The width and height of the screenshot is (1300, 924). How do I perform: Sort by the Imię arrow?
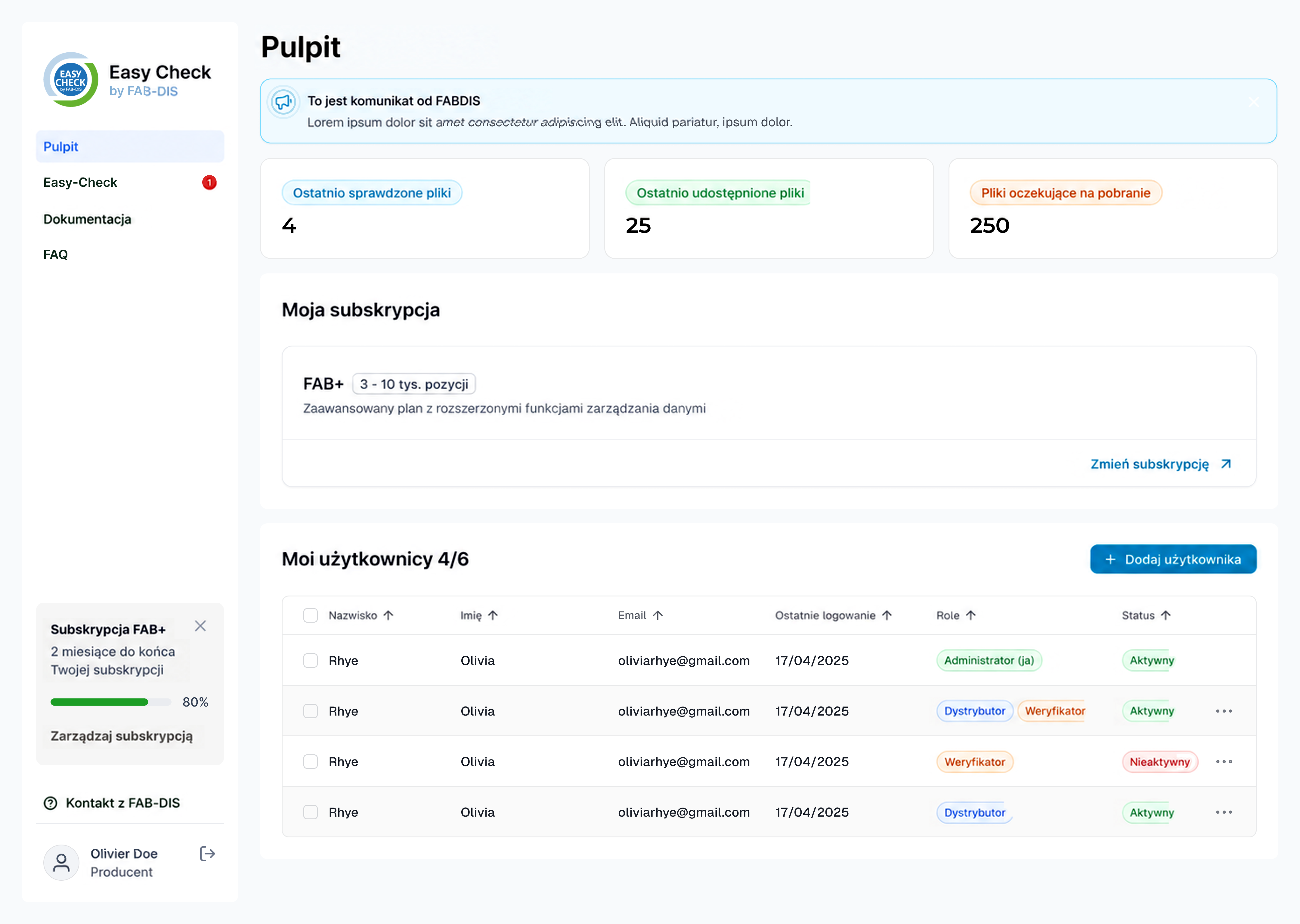click(493, 615)
